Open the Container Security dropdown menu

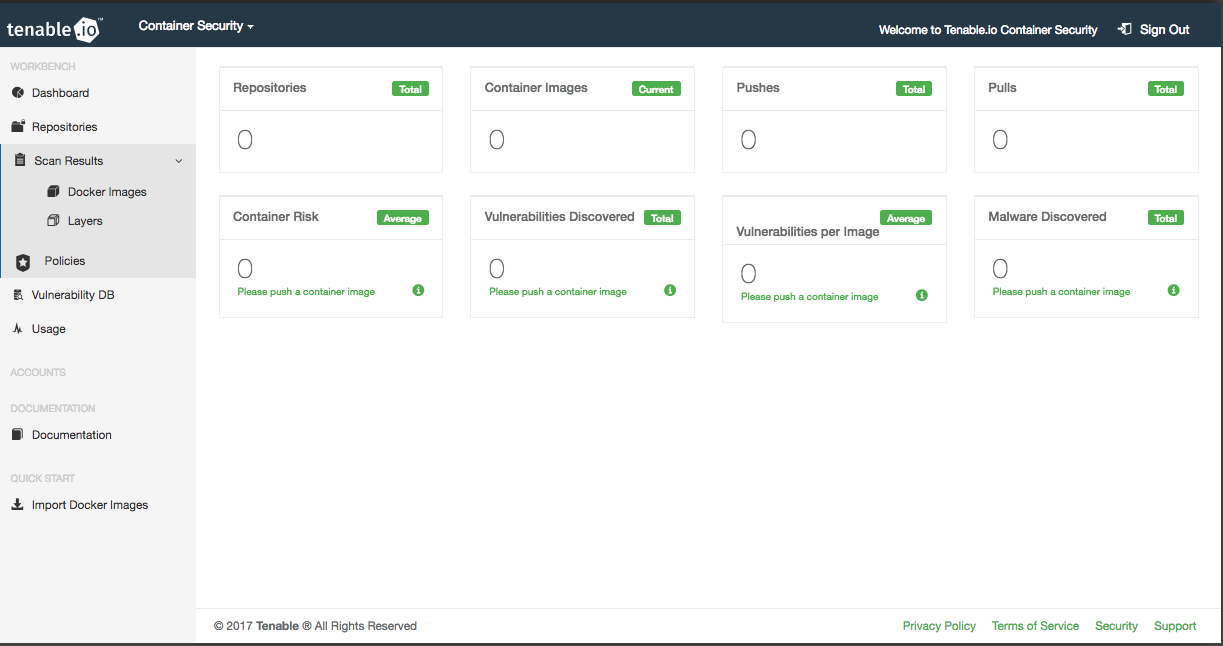196,26
